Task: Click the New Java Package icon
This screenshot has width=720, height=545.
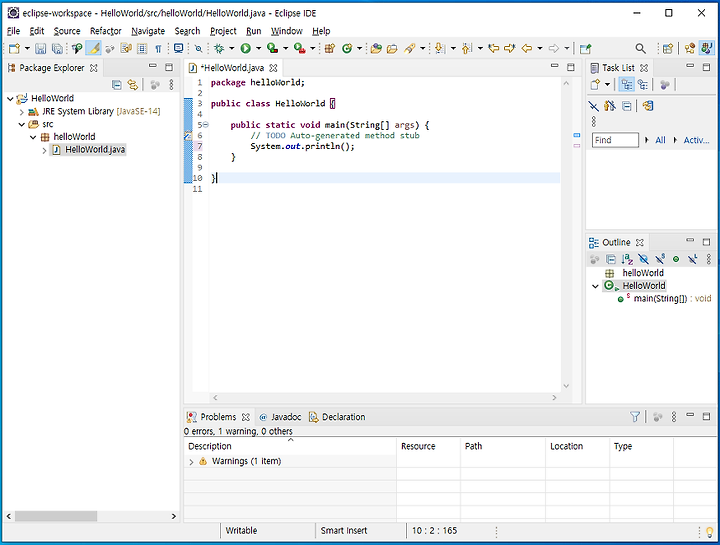Action: pyautogui.click(x=329, y=48)
